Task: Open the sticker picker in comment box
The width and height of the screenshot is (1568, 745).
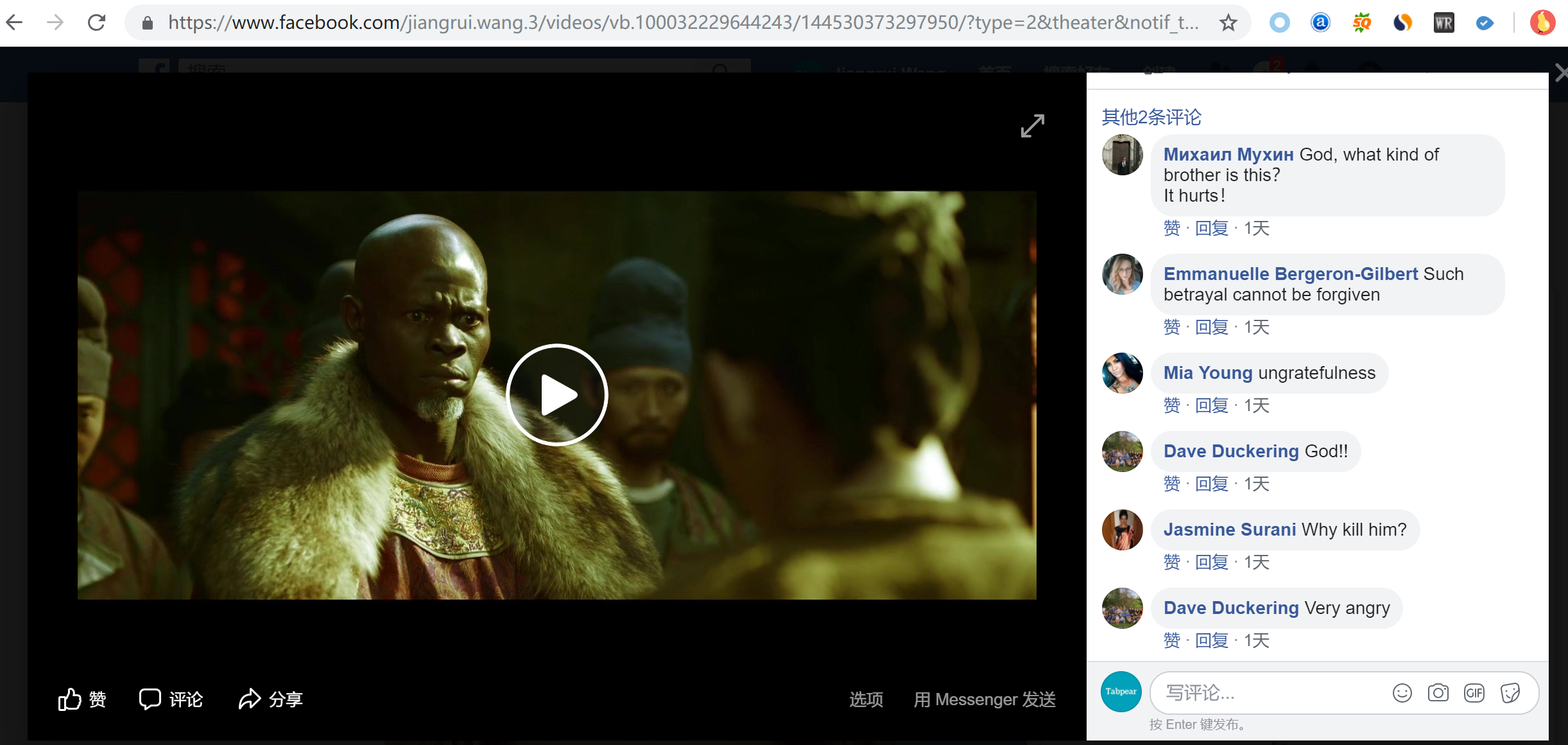Action: coord(1510,693)
